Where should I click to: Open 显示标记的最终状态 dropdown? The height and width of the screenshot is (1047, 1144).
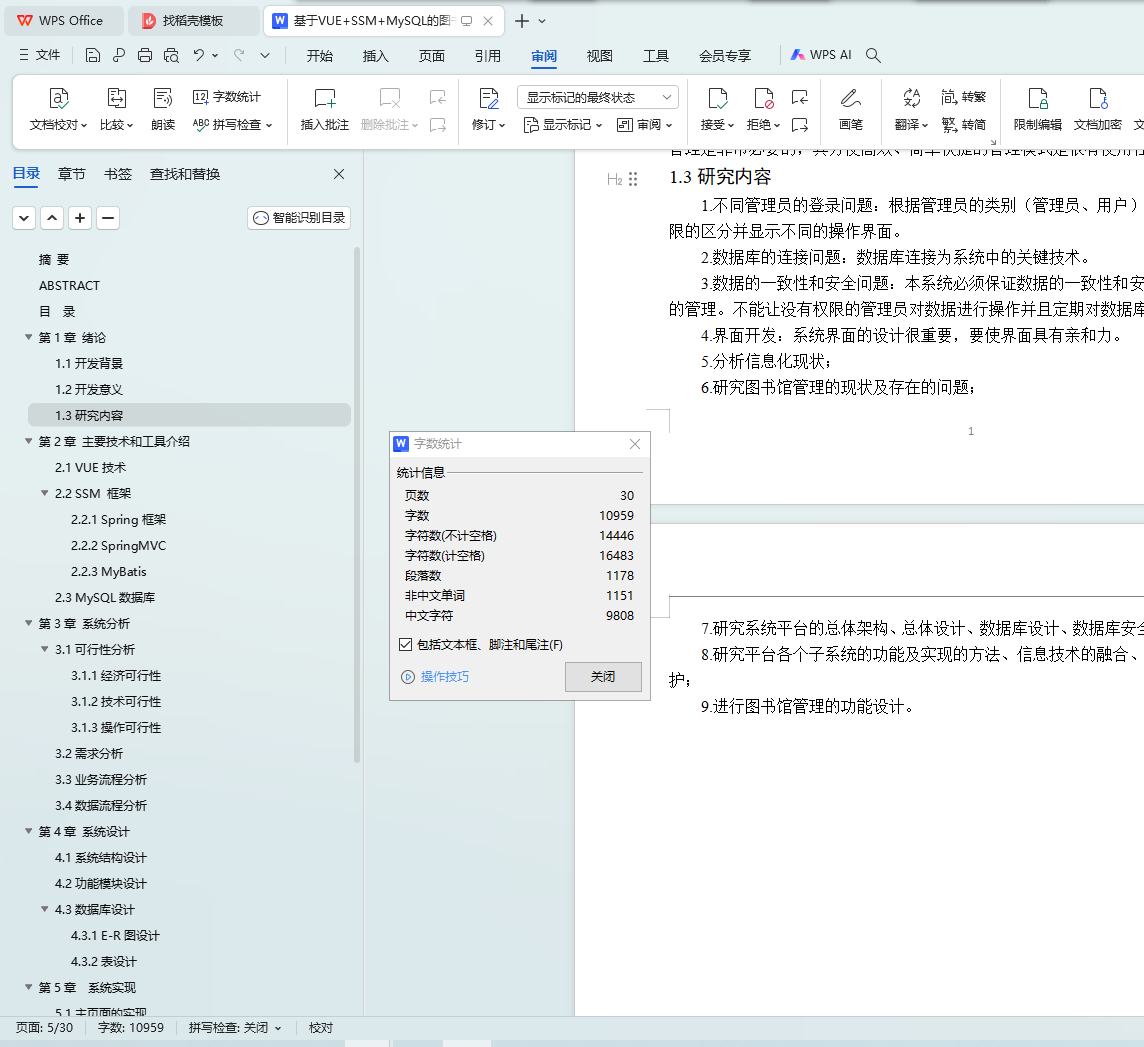(598, 97)
